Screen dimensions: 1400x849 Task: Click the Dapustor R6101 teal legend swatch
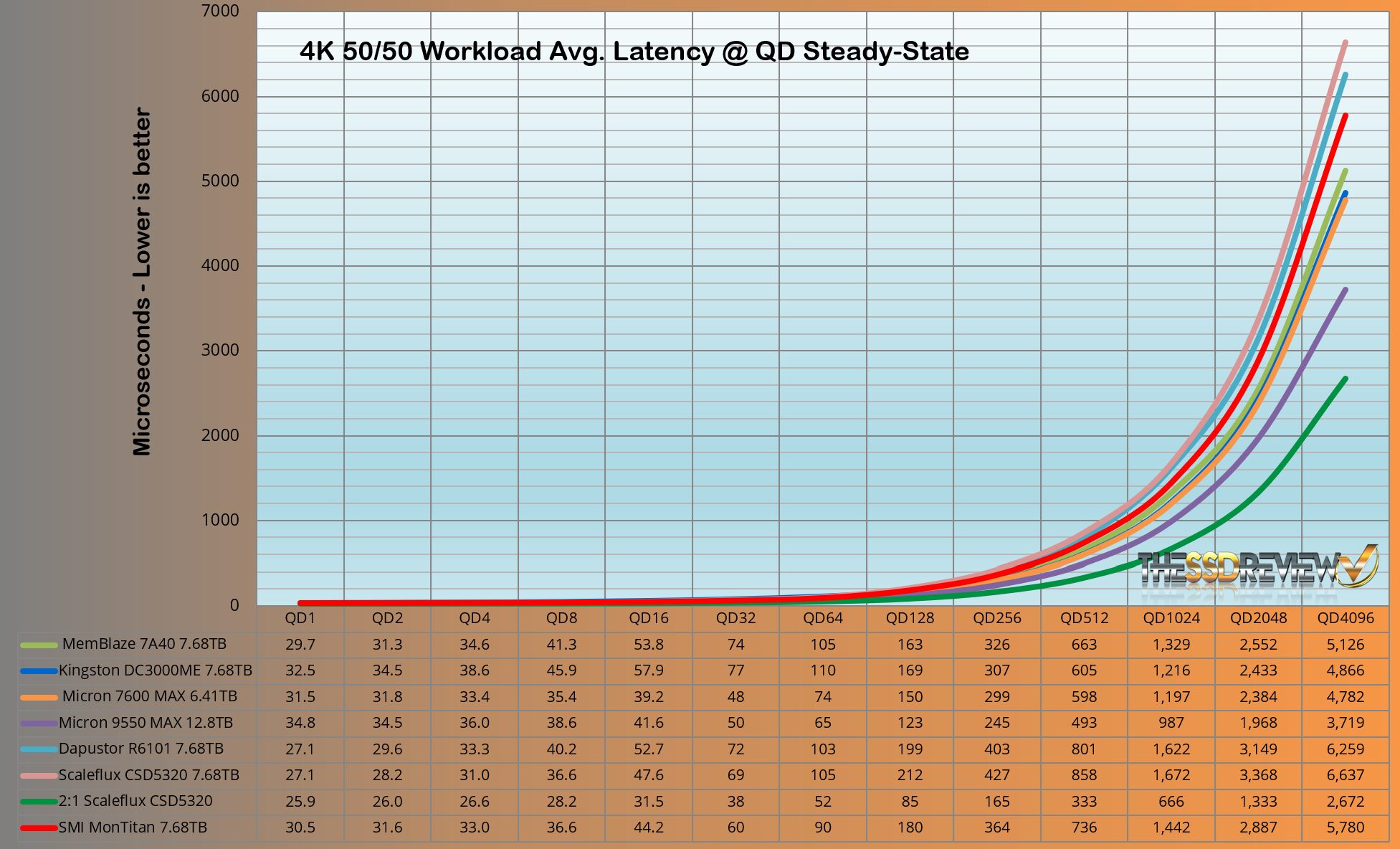tap(39, 749)
